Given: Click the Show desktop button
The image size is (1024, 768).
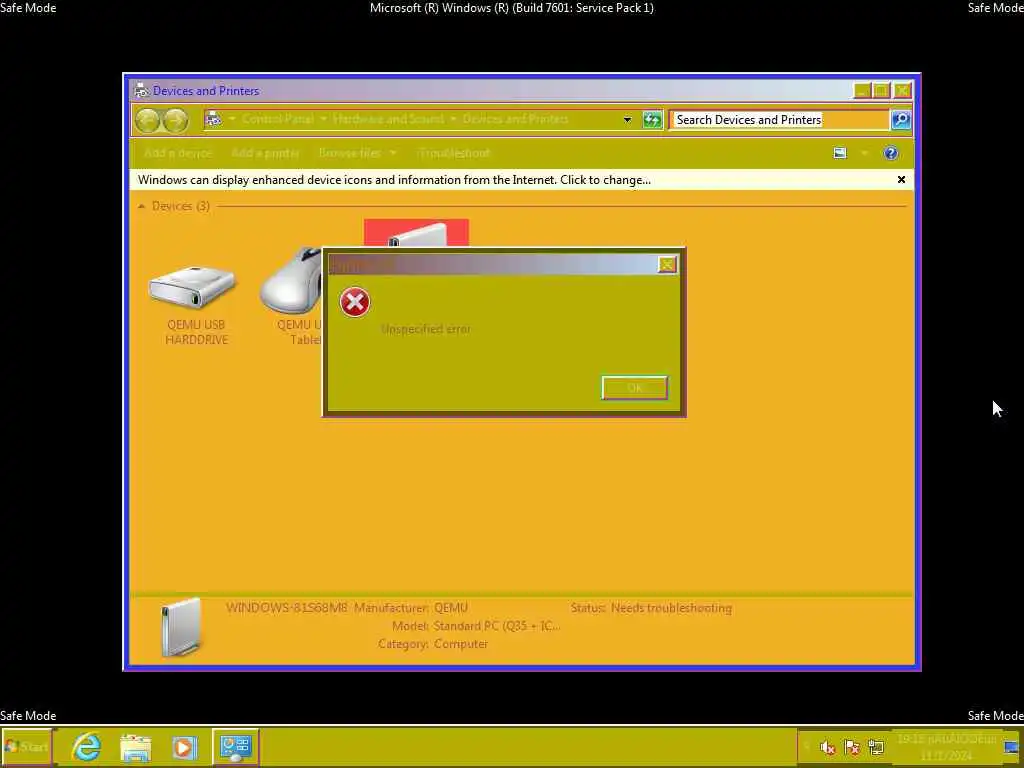Looking at the screenshot, I should (1013, 747).
